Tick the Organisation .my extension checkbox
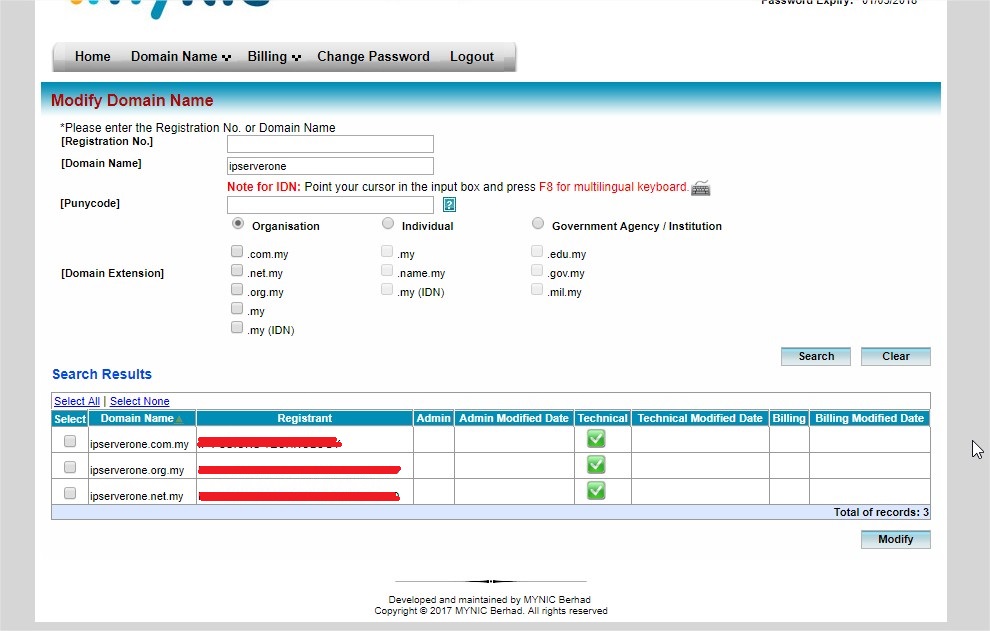The height and width of the screenshot is (631, 990). (x=237, y=308)
